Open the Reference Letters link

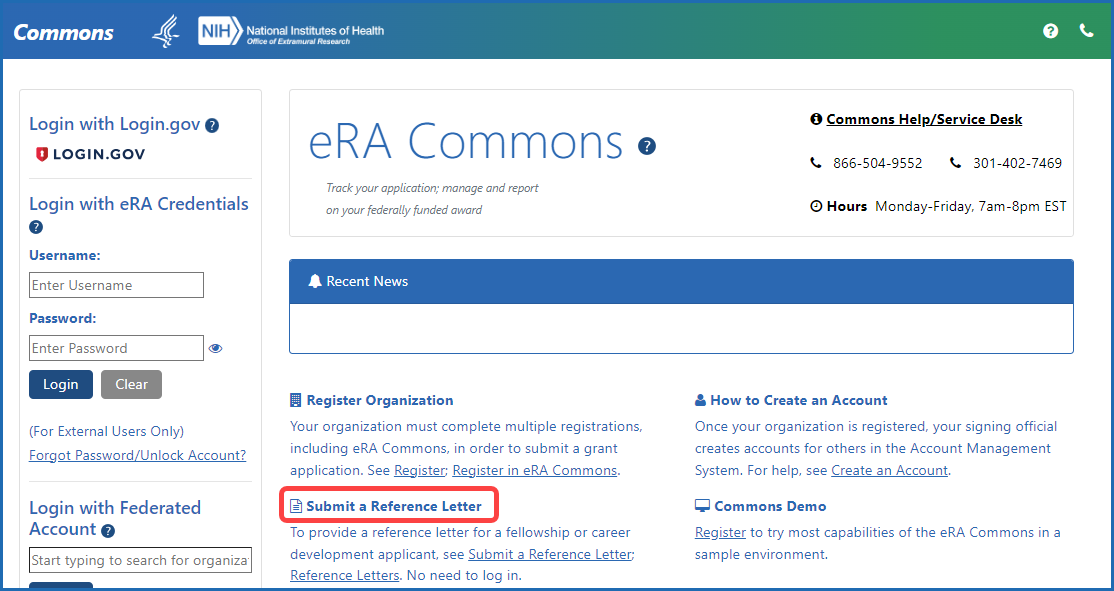point(345,575)
